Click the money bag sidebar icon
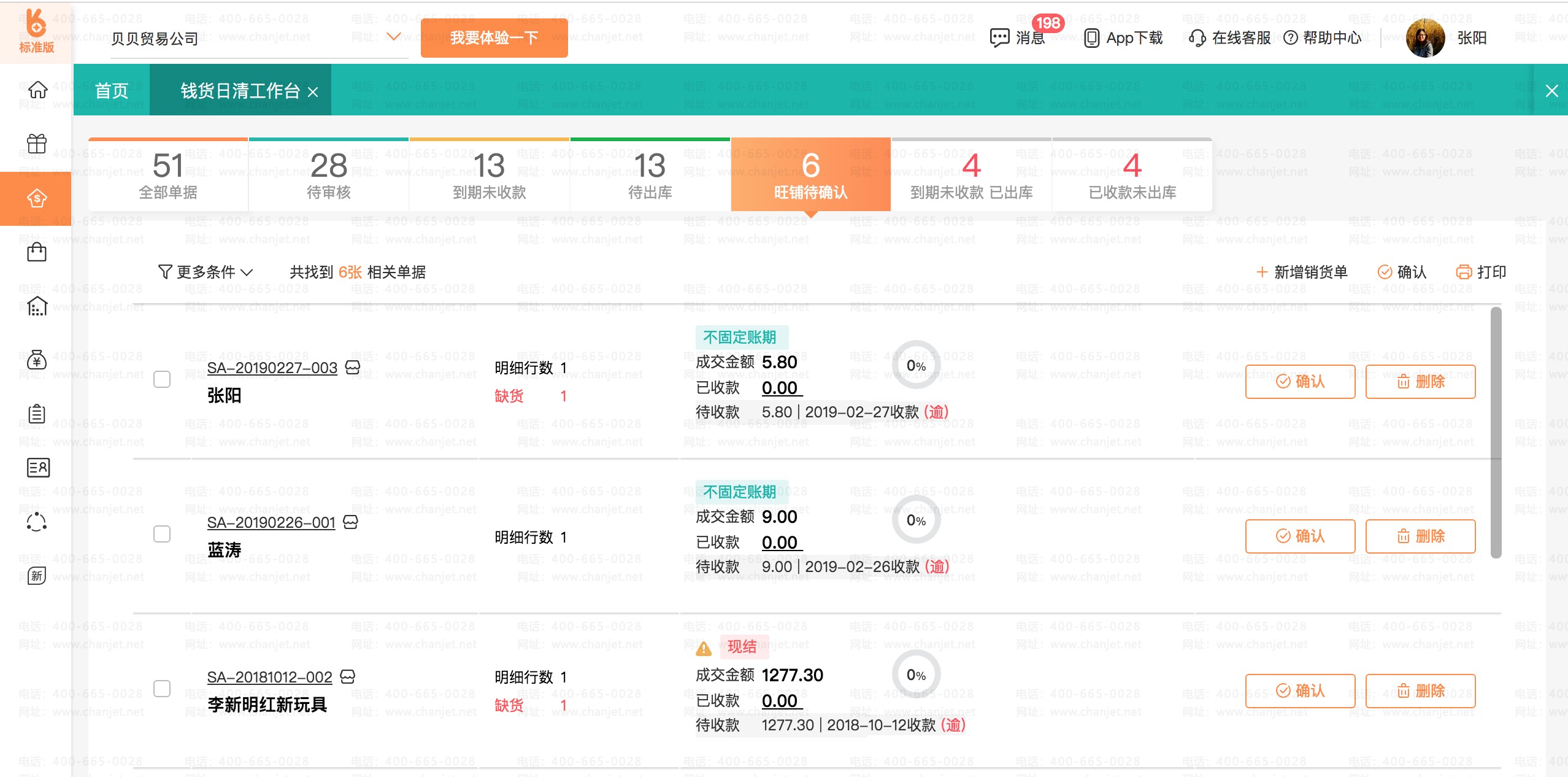This screenshot has height=777, width=1568. tap(37, 360)
